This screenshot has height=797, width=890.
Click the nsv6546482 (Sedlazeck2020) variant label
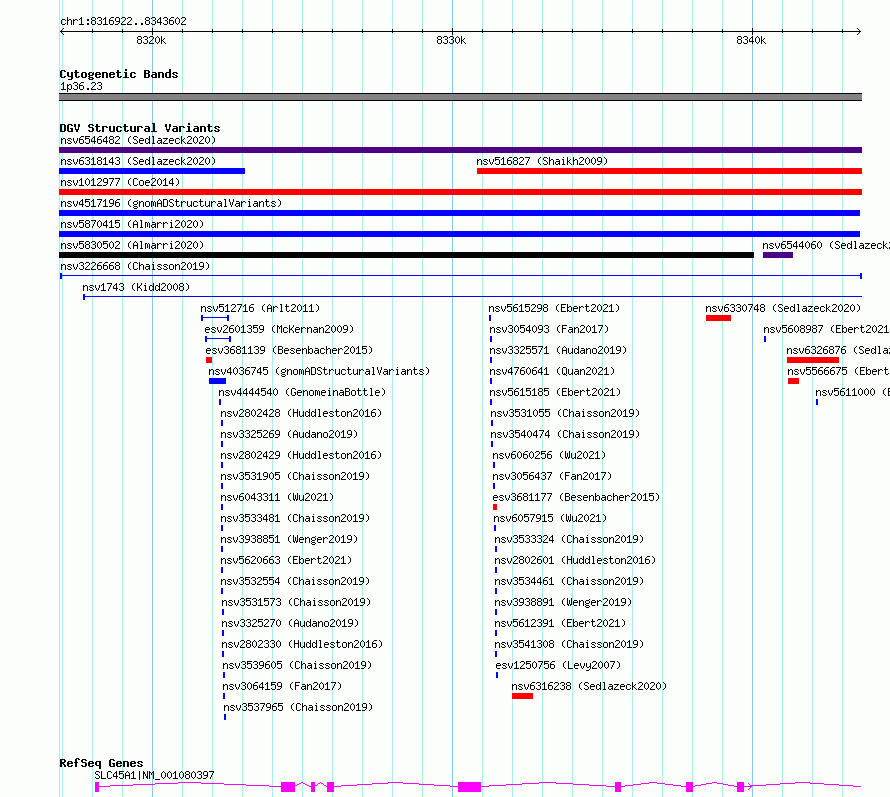[138, 140]
